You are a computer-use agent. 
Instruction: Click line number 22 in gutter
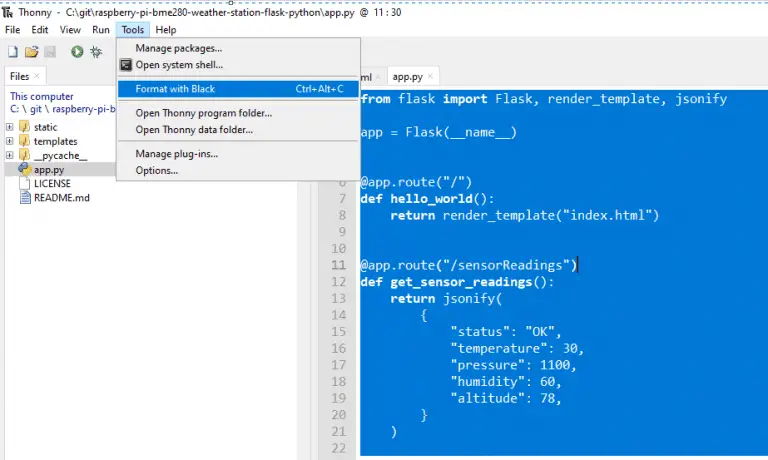pyautogui.click(x=338, y=448)
